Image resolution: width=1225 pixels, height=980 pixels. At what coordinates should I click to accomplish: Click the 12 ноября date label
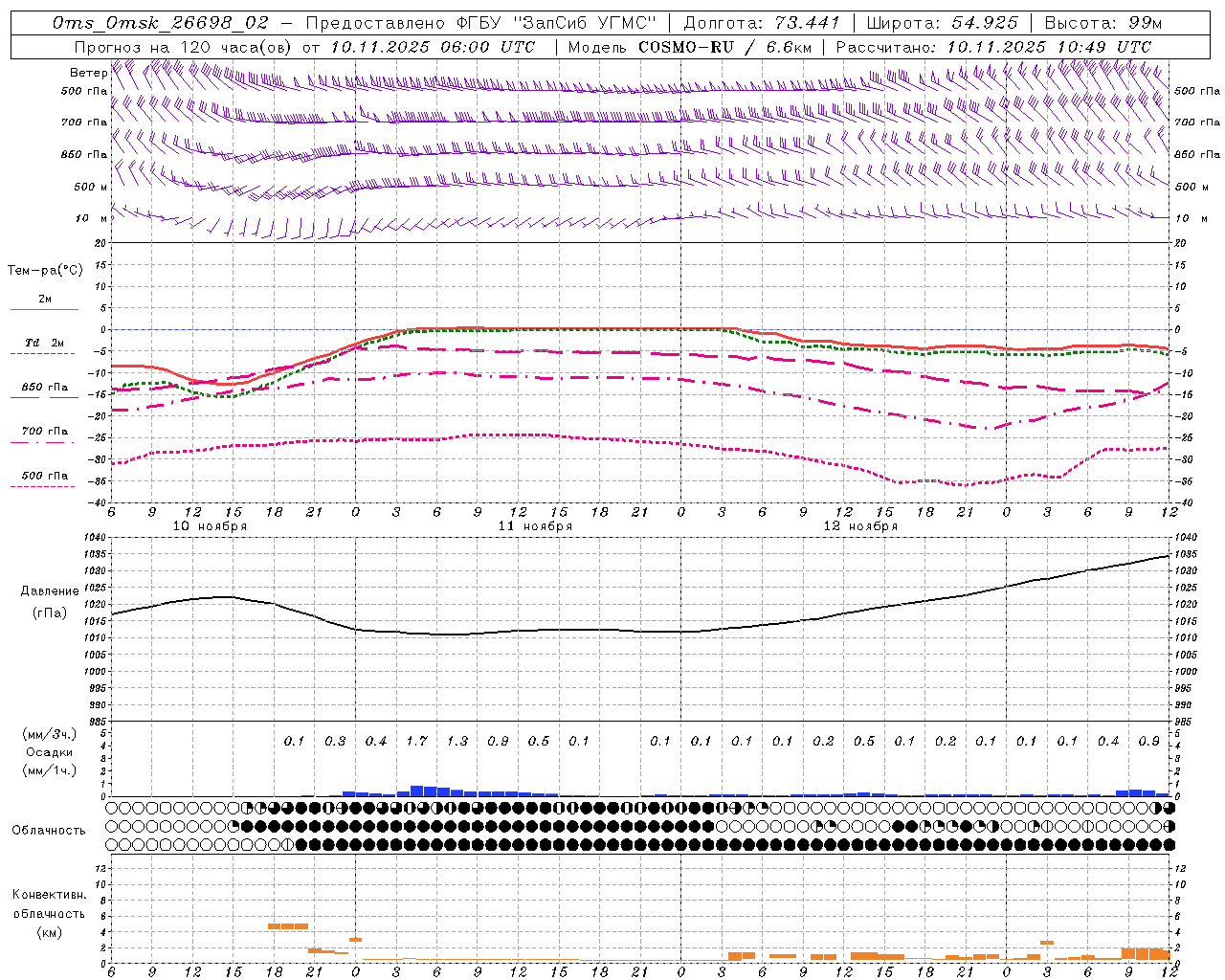pyautogui.click(x=860, y=526)
